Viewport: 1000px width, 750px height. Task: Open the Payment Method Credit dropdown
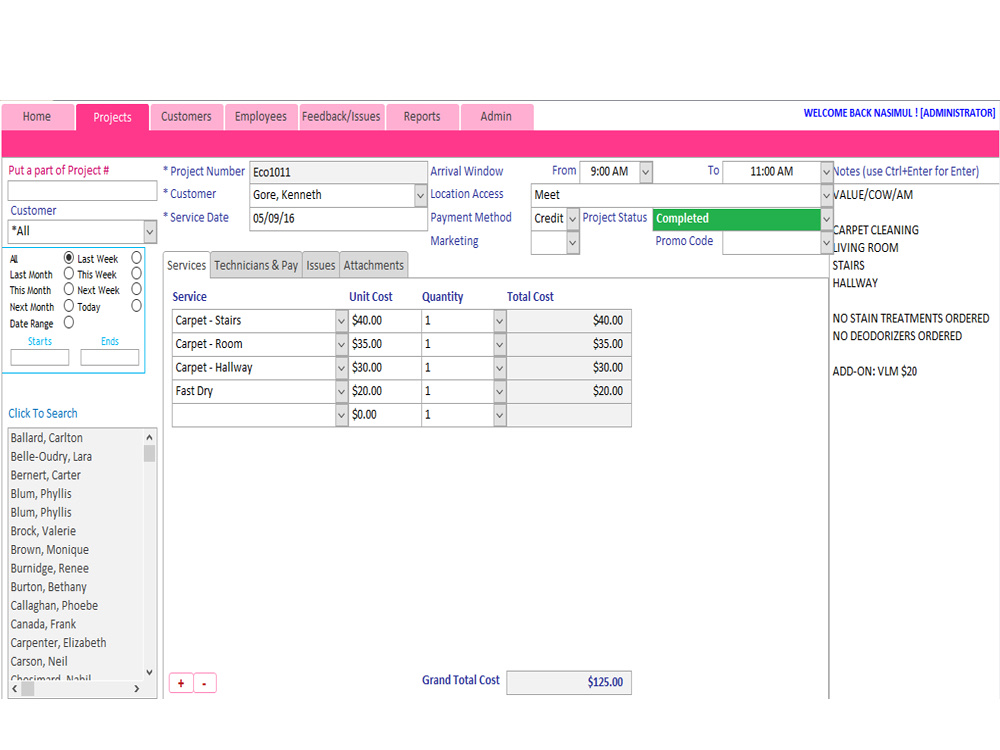tap(573, 219)
